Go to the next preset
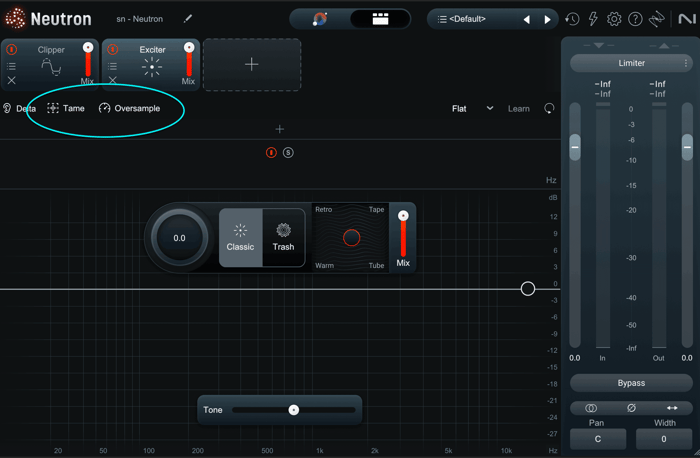 tap(547, 19)
